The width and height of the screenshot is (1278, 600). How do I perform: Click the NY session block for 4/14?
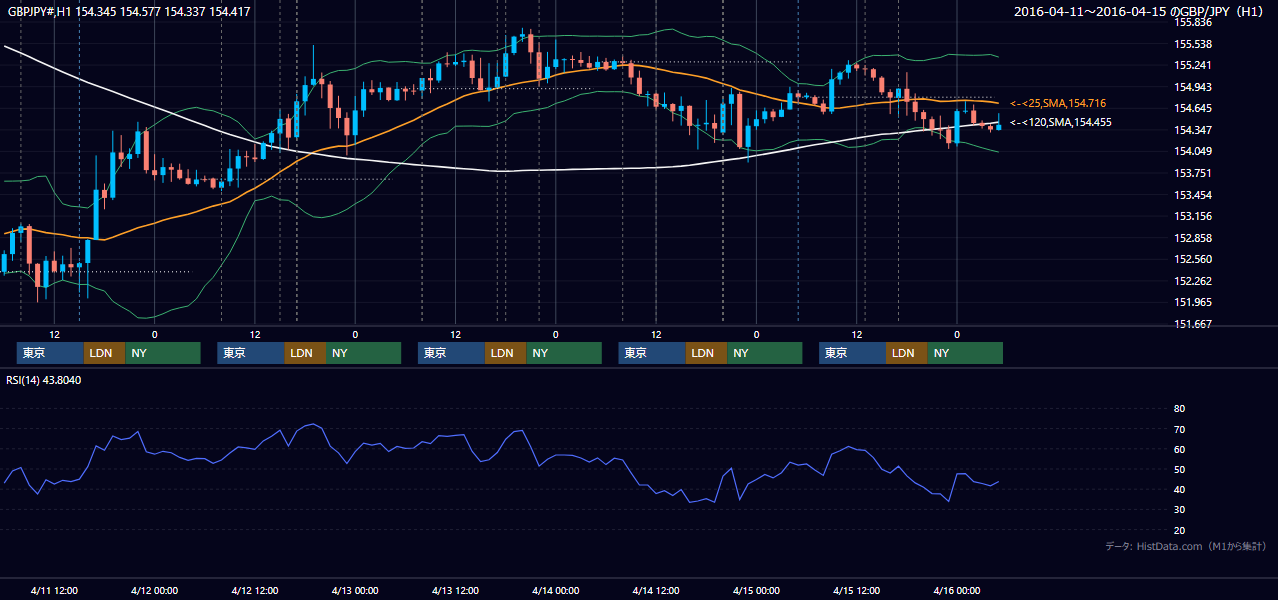coord(765,353)
